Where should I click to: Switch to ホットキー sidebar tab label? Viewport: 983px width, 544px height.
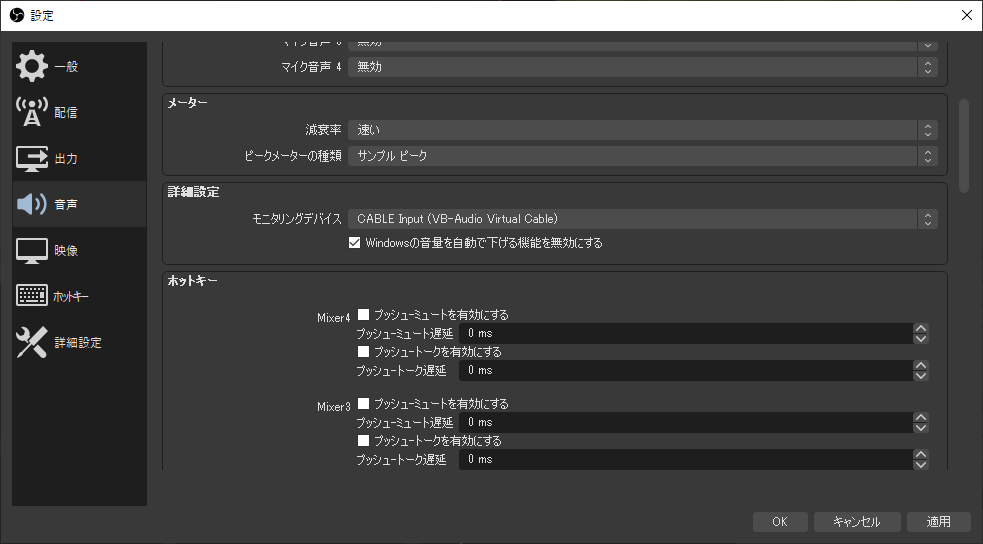[71, 296]
